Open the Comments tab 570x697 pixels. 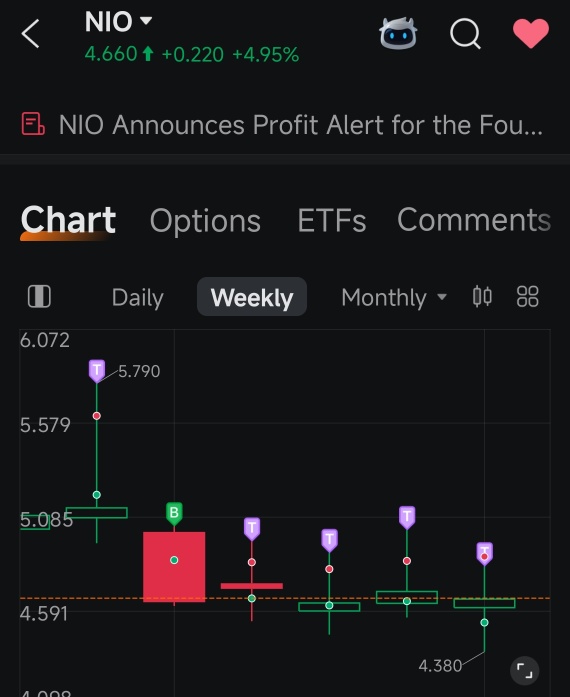coord(474,220)
